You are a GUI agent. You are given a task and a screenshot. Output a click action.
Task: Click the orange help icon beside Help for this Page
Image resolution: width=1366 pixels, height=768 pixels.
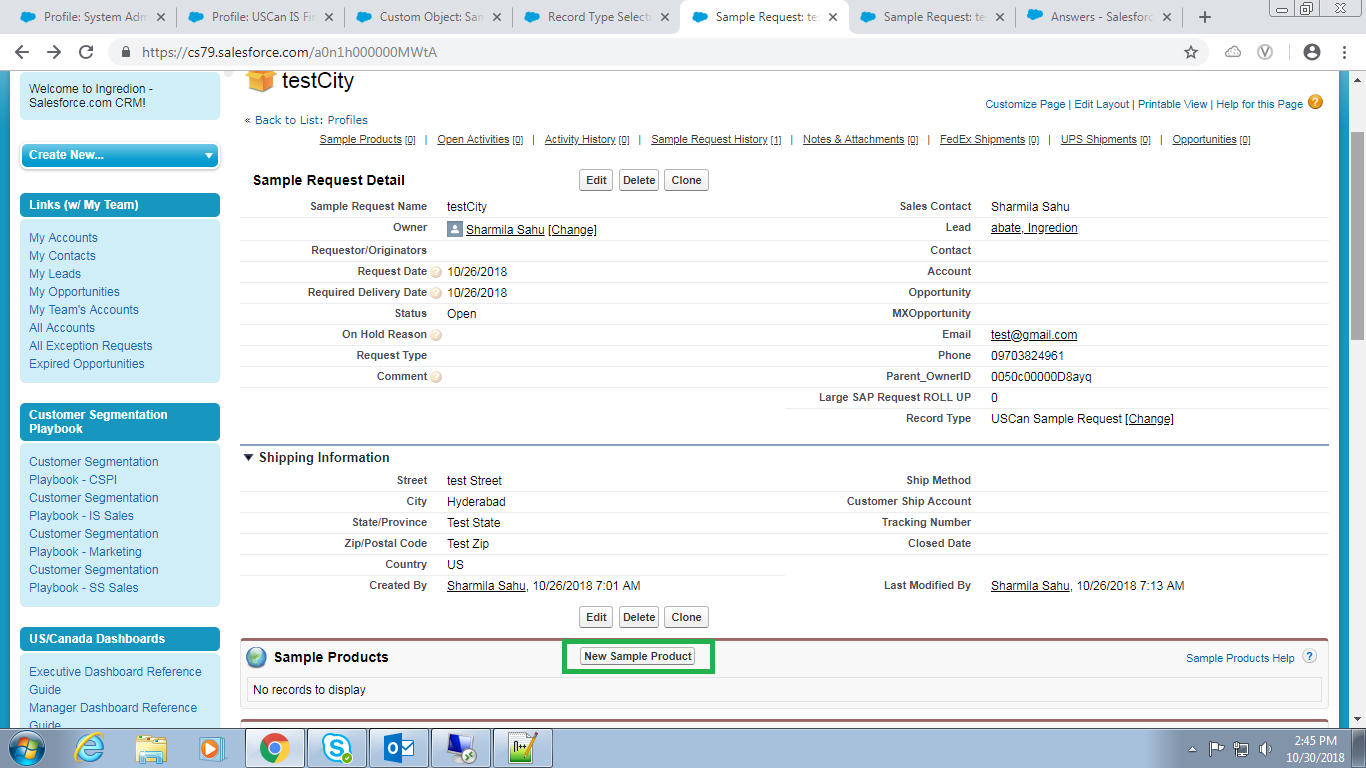click(1315, 102)
